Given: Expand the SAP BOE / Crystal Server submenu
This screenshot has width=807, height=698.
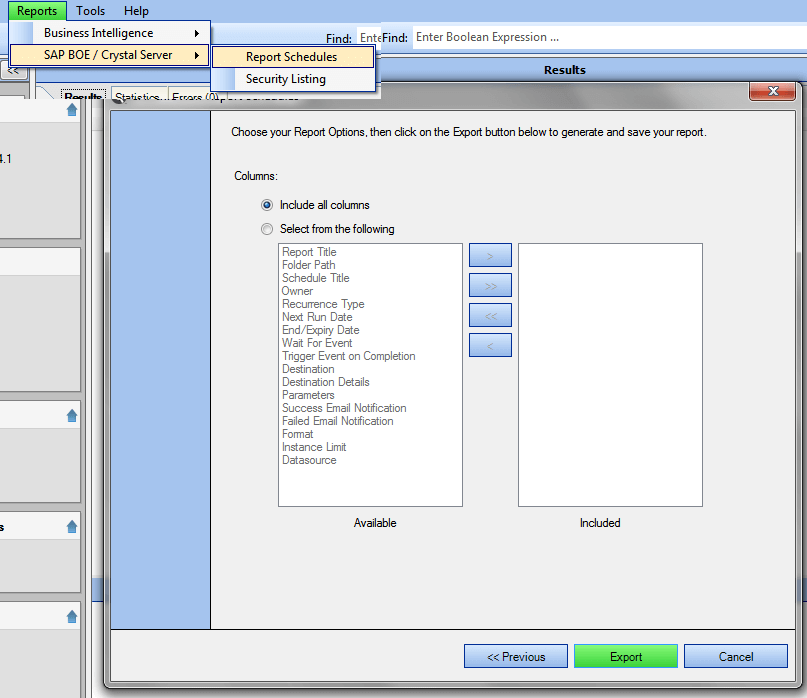Looking at the screenshot, I should coord(108,55).
